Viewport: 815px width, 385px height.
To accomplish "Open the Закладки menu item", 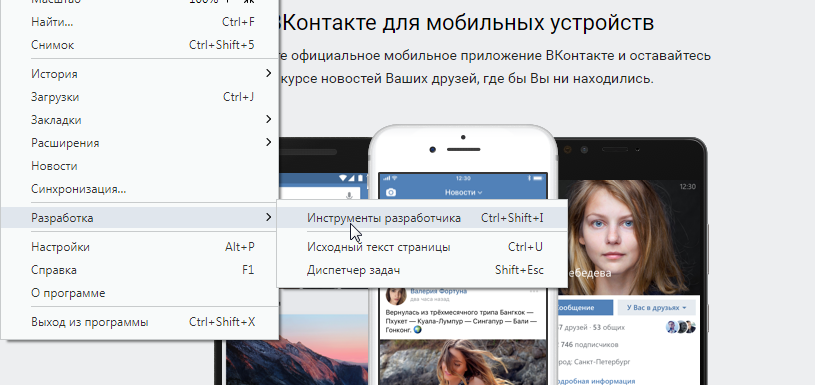I will pos(139,120).
